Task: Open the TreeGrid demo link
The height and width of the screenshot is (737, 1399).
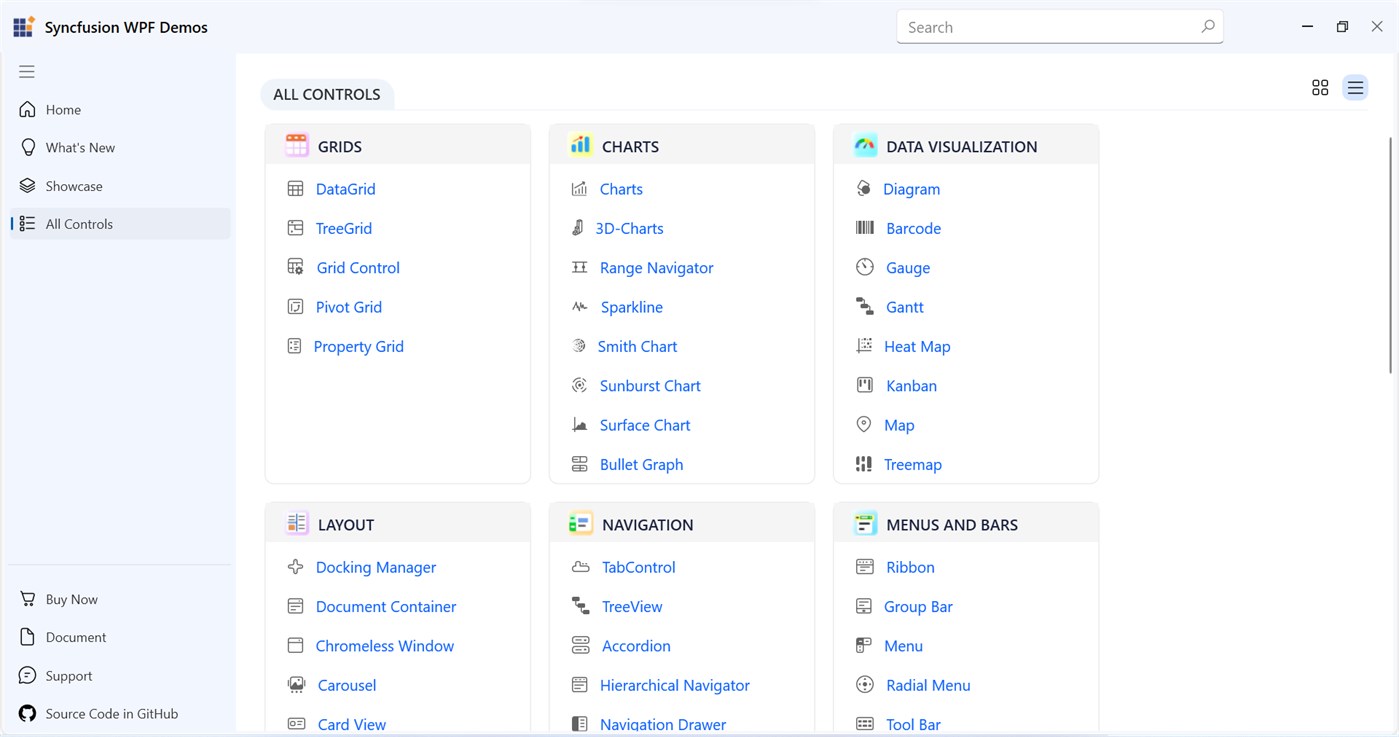Action: (x=344, y=228)
